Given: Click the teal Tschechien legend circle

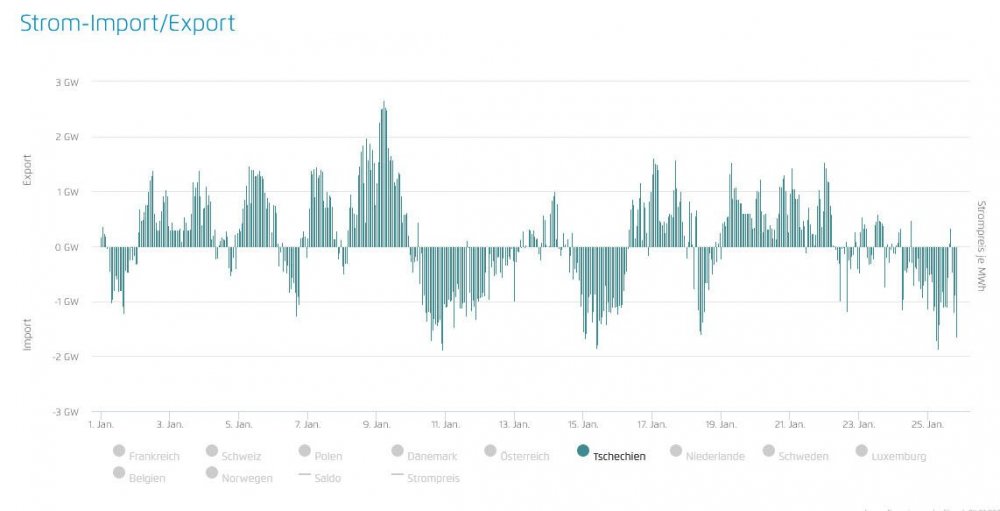Looking at the screenshot, I should click(583, 452).
